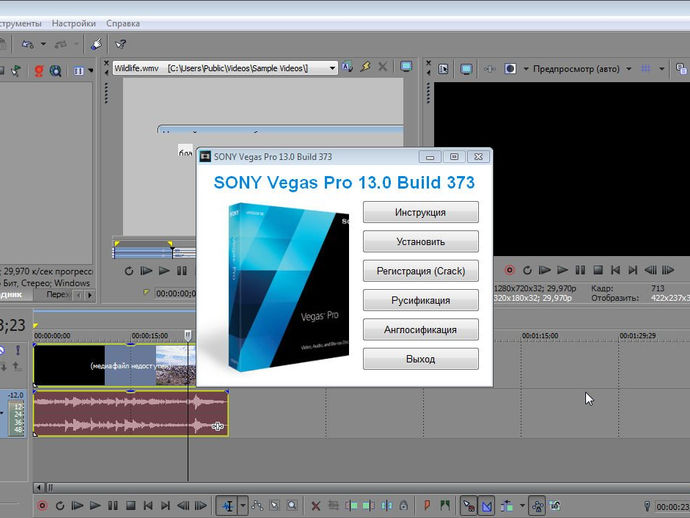Click Pause in trimmer transport
This screenshot has height=518, width=690.
(x=181, y=271)
